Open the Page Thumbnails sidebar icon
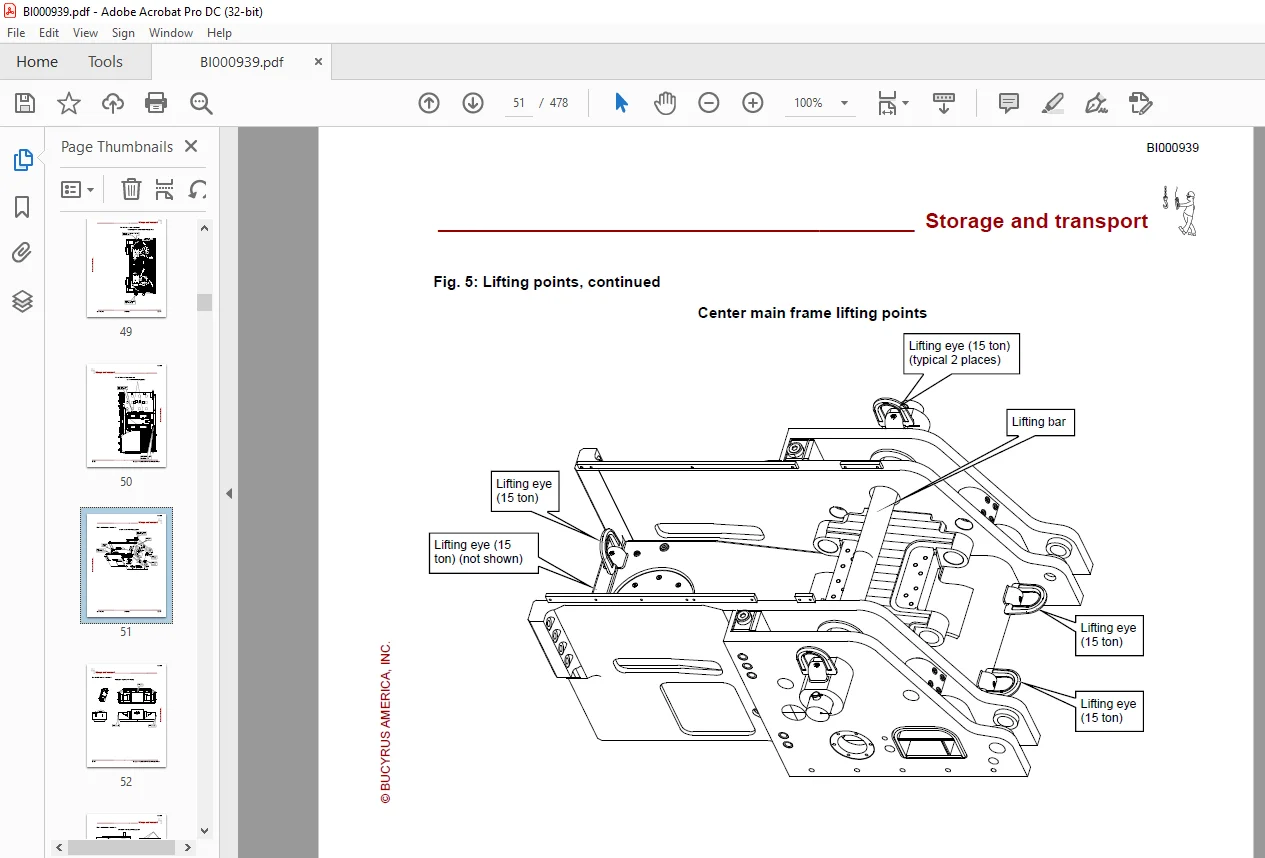1265x858 pixels. (x=22, y=160)
